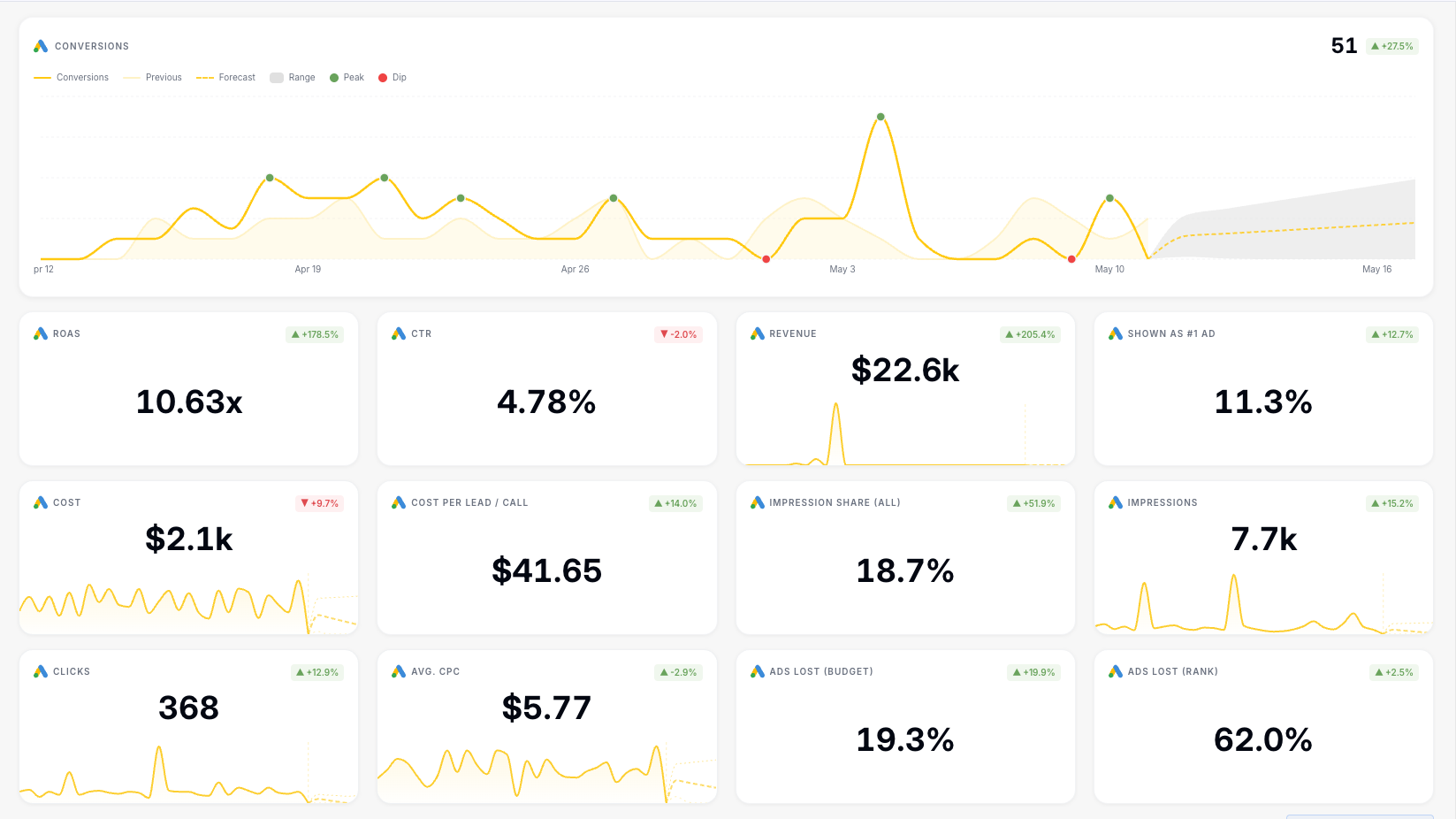Click the clicks value 368

point(189,708)
